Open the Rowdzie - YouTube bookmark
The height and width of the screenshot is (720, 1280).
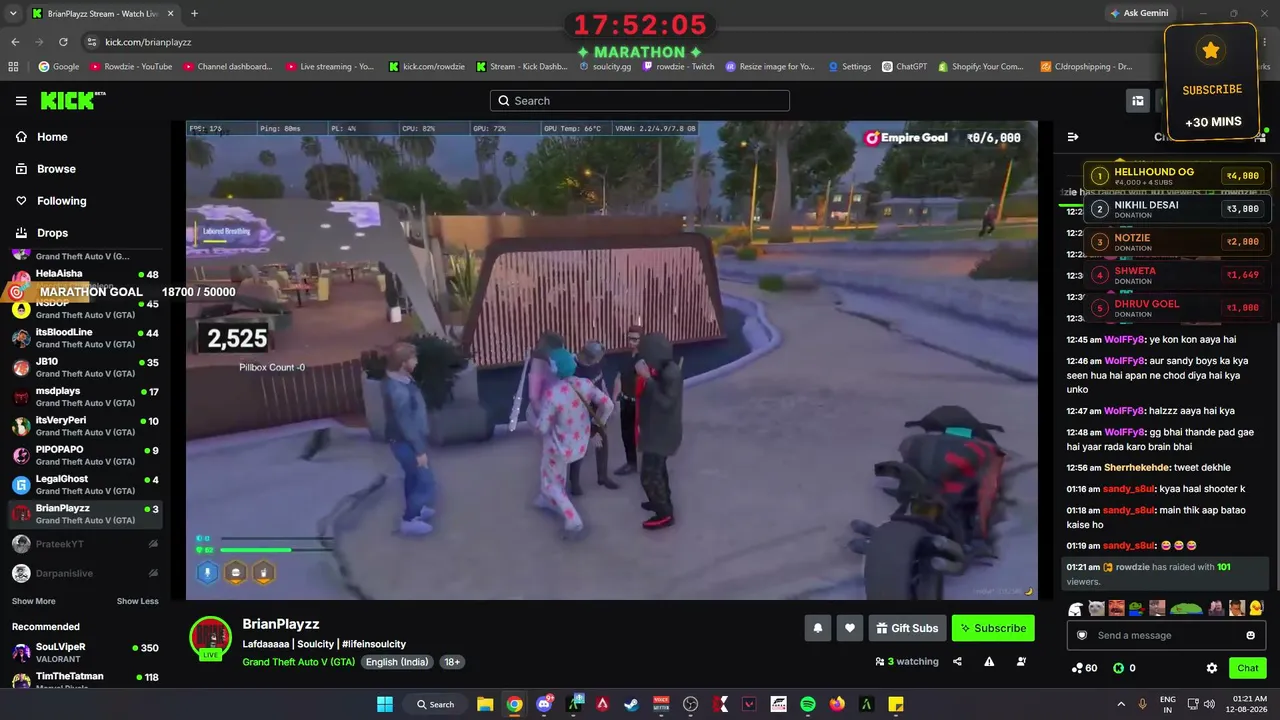[130, 67]
